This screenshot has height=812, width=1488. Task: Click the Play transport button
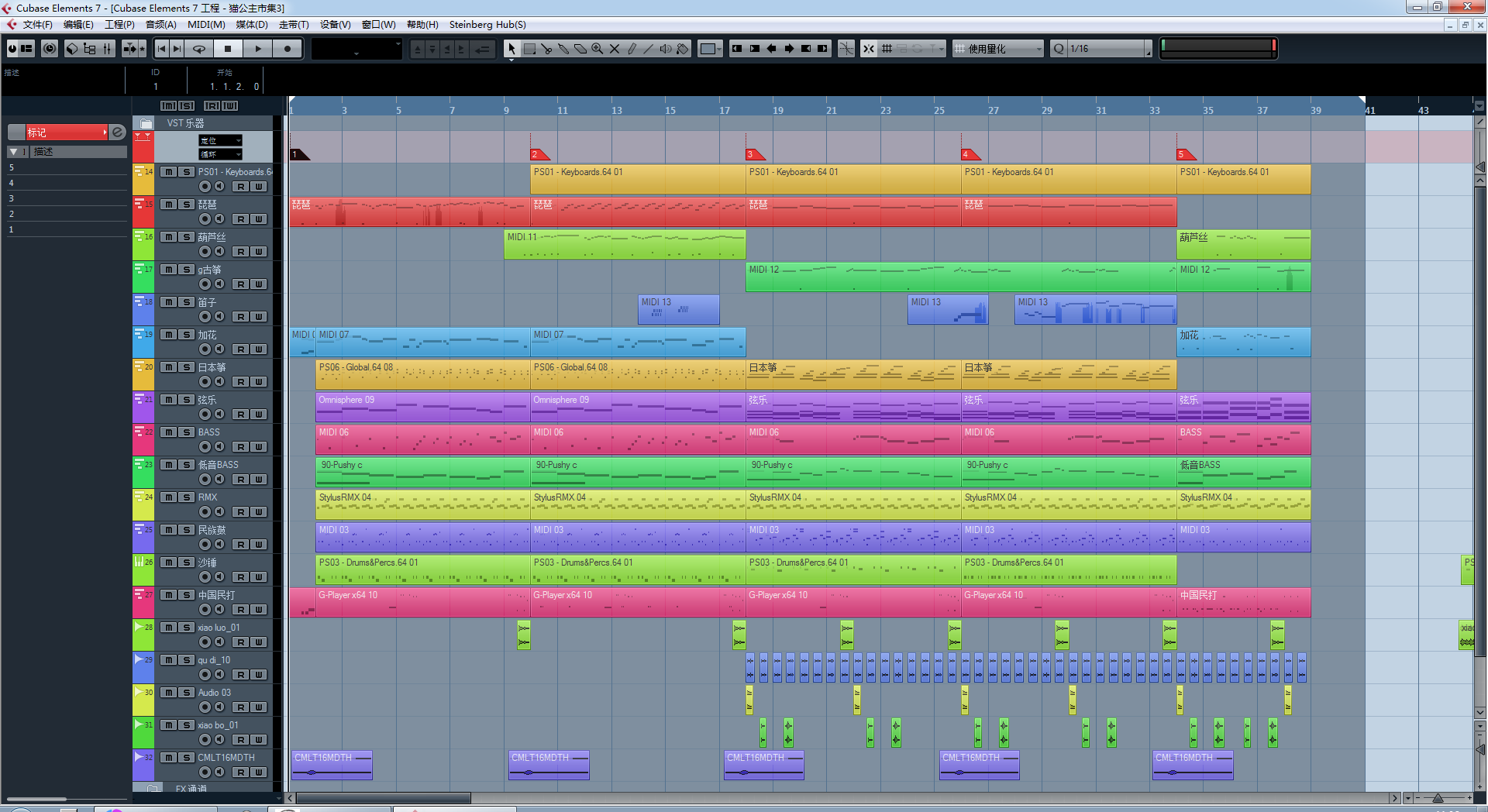(258, 49)
